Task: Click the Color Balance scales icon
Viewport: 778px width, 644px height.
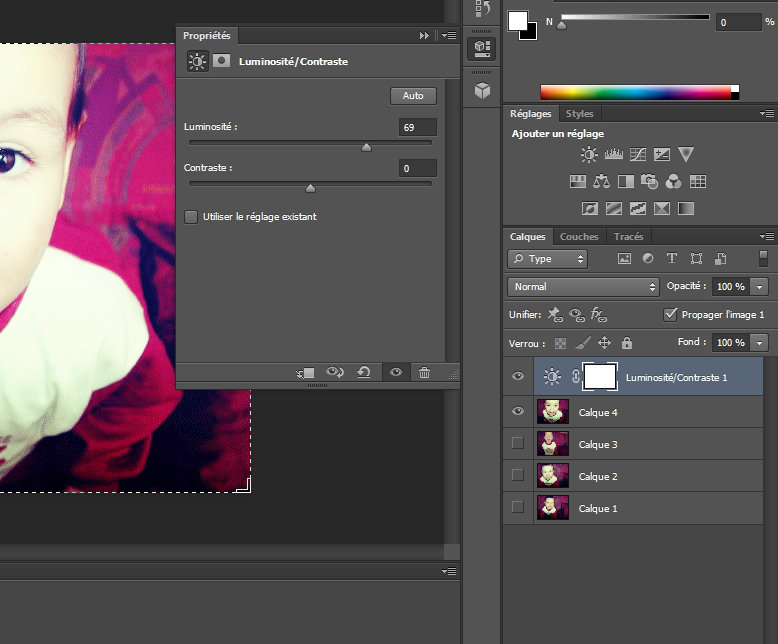Action: 601,182
